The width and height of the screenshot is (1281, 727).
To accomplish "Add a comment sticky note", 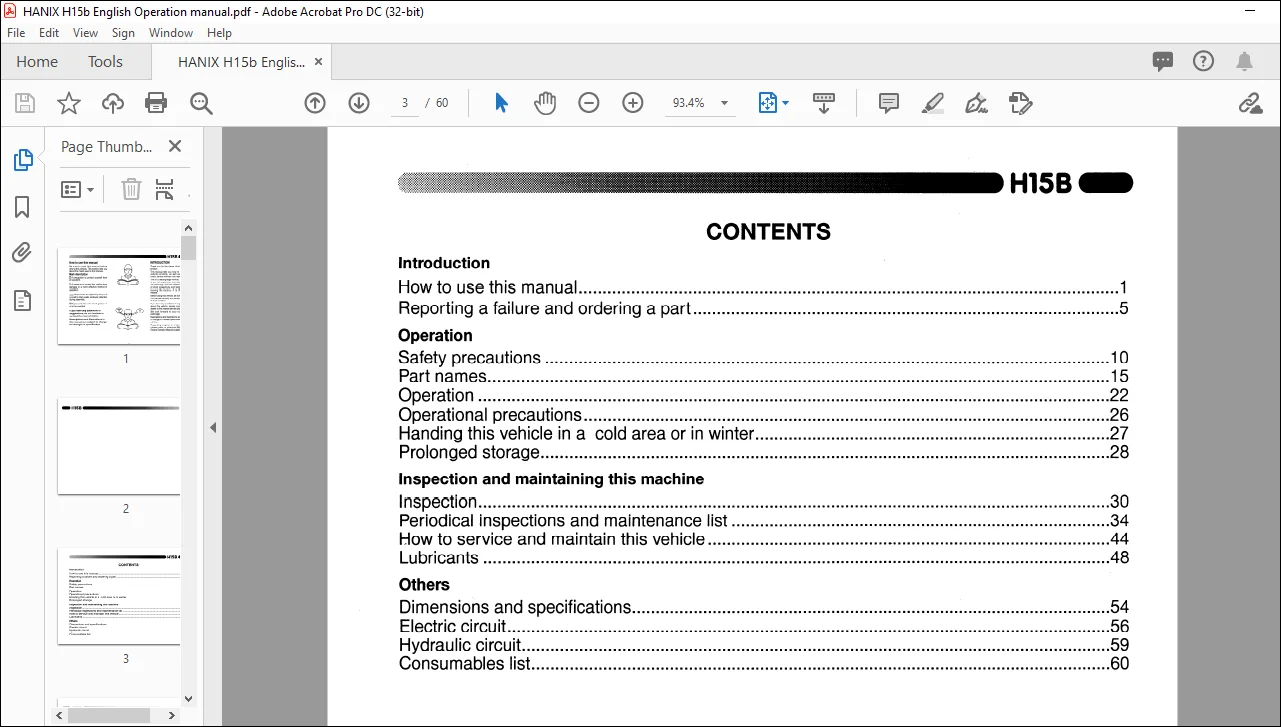I will coord(888,103).
